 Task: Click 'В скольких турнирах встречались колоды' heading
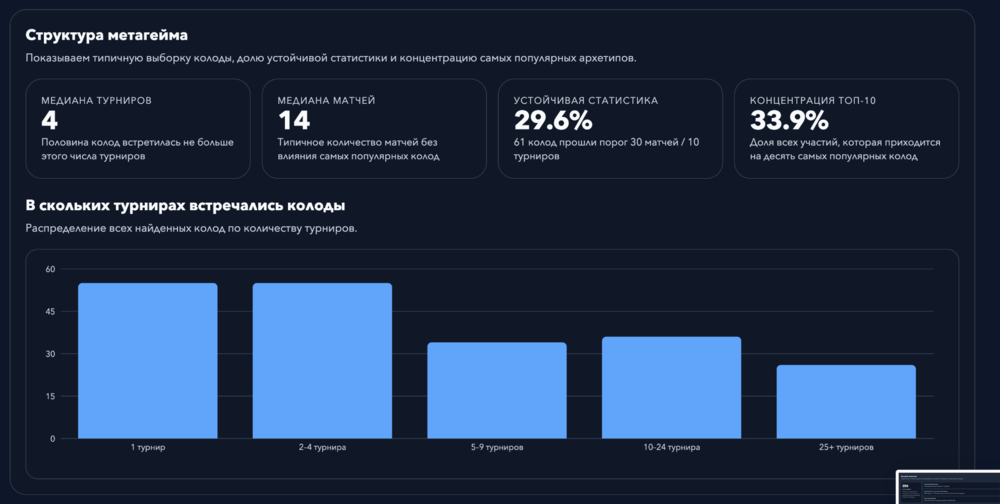(186, 205)
